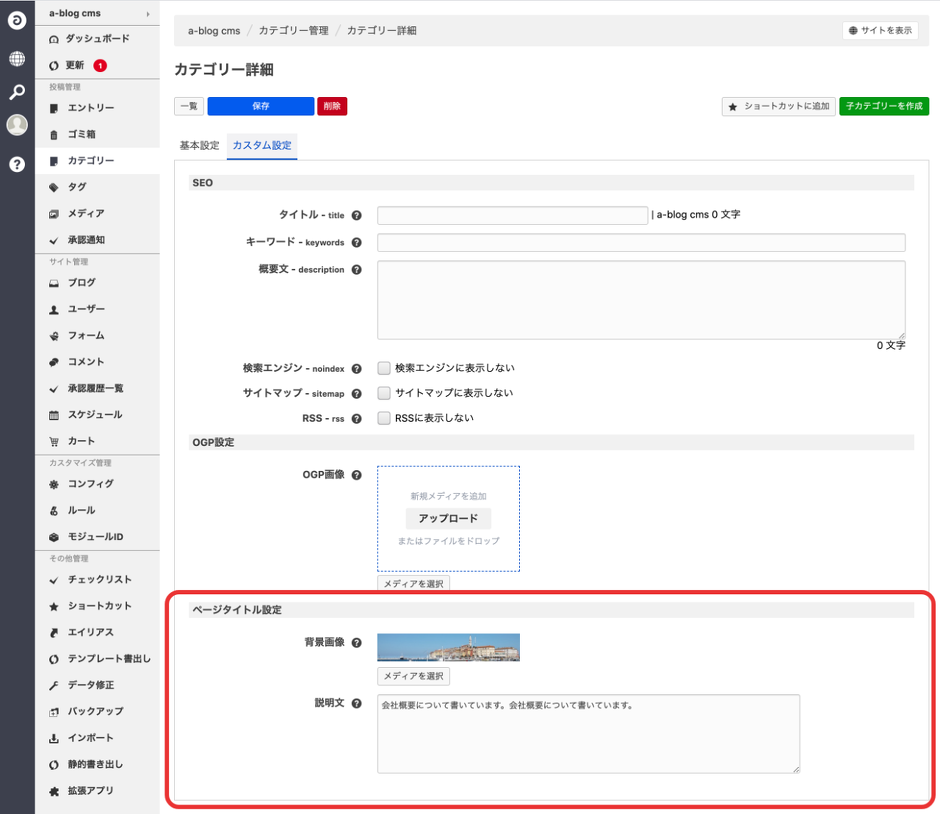The image size is (940, 814).
Task: Click 子カテゴリーを作成 button
Action: [883, 106]
